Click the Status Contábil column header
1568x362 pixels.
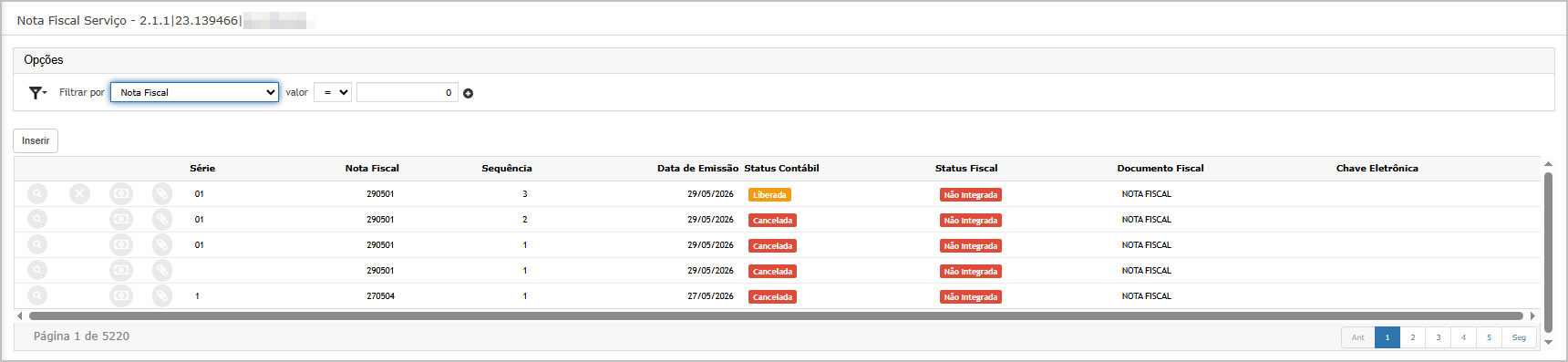(x=781, y=169)
